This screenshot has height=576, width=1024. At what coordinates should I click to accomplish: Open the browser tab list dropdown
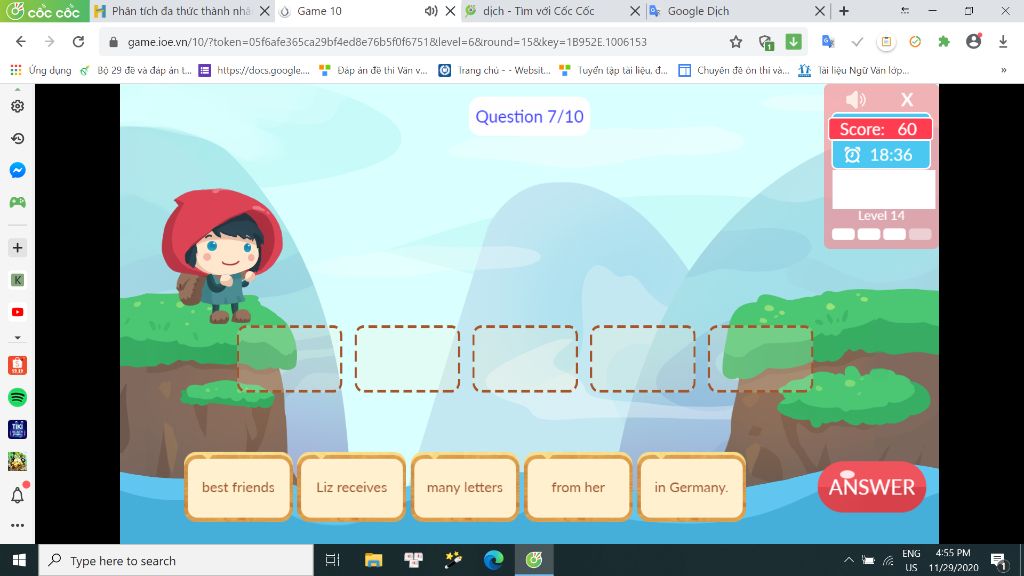click(904, 10)
